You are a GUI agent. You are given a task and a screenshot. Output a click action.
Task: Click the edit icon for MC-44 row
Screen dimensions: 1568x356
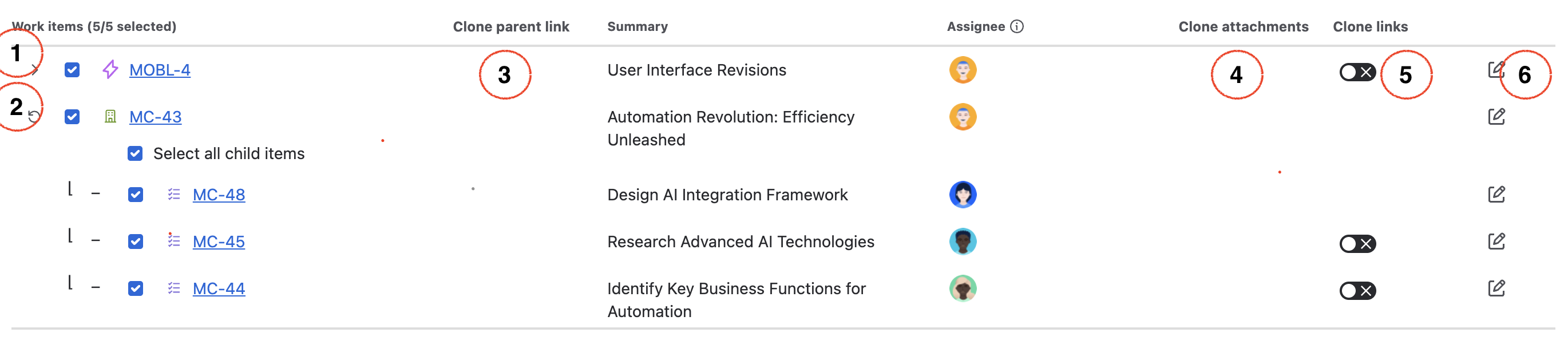[x=1495, y=288]
